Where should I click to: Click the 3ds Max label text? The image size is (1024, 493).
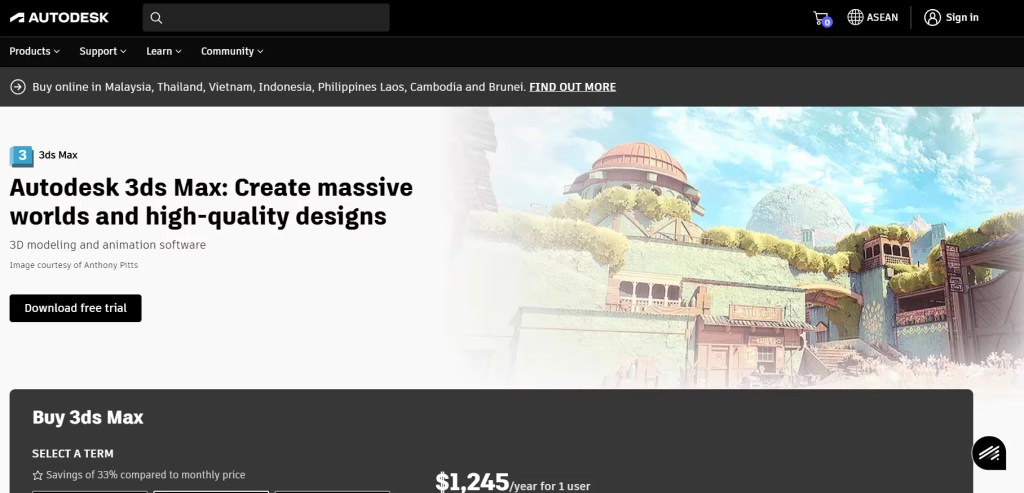point(58,155)
